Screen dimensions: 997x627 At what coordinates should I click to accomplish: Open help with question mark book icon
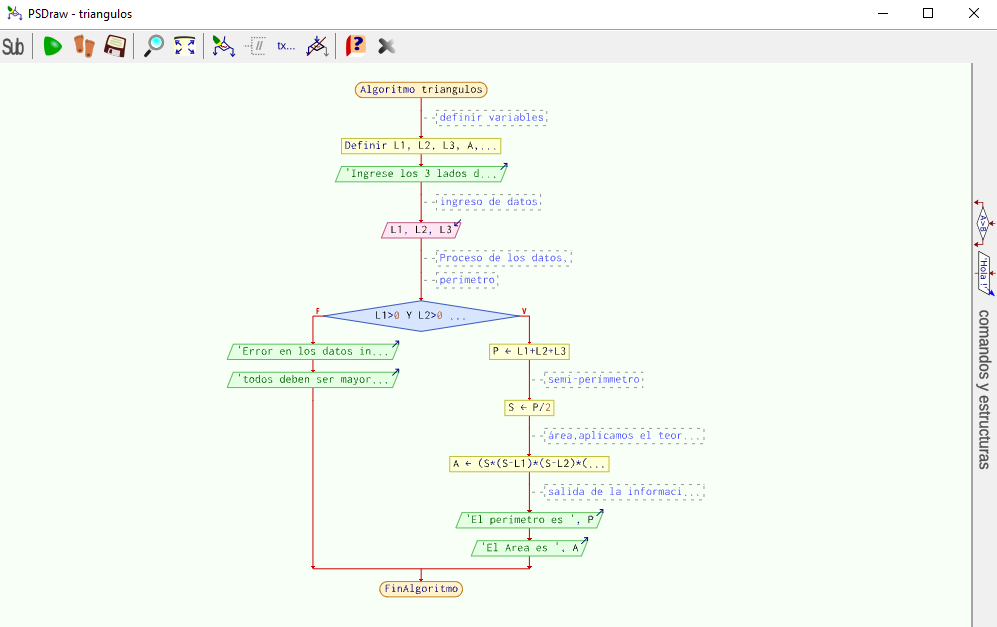pyautogui.click(x=355, y=46)
